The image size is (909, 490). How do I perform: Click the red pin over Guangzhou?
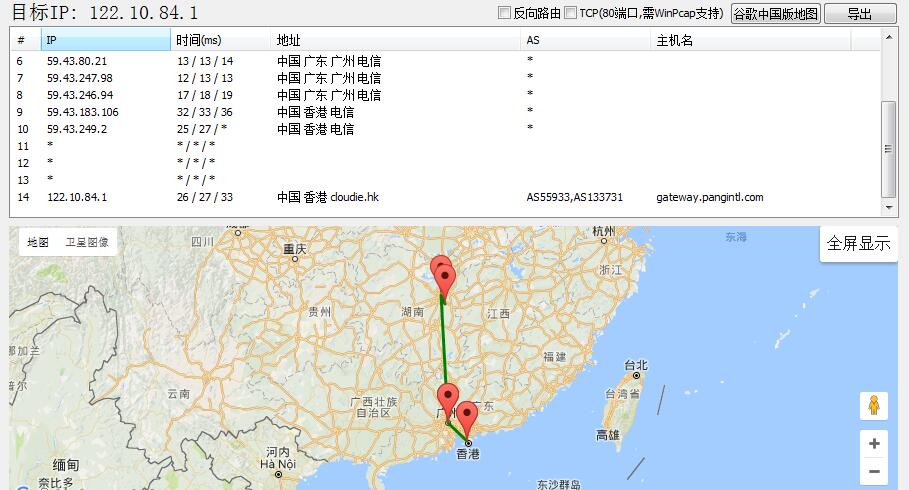(x=448, y=399)
